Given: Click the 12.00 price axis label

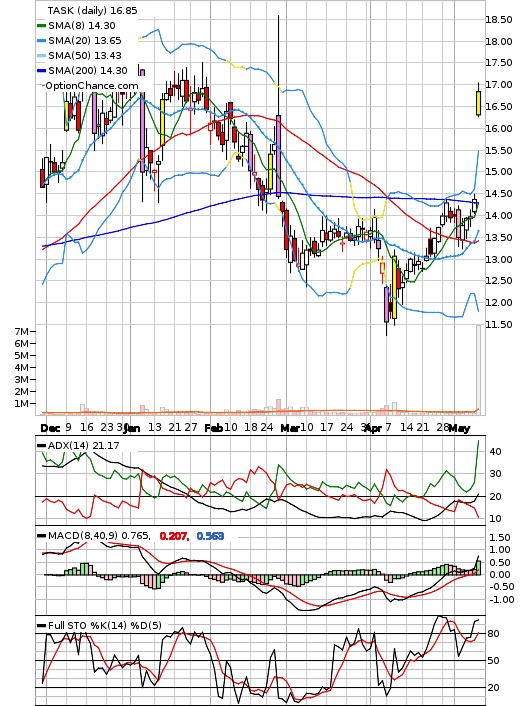Looking at the screenshot, I should click(x=499, y=303).
